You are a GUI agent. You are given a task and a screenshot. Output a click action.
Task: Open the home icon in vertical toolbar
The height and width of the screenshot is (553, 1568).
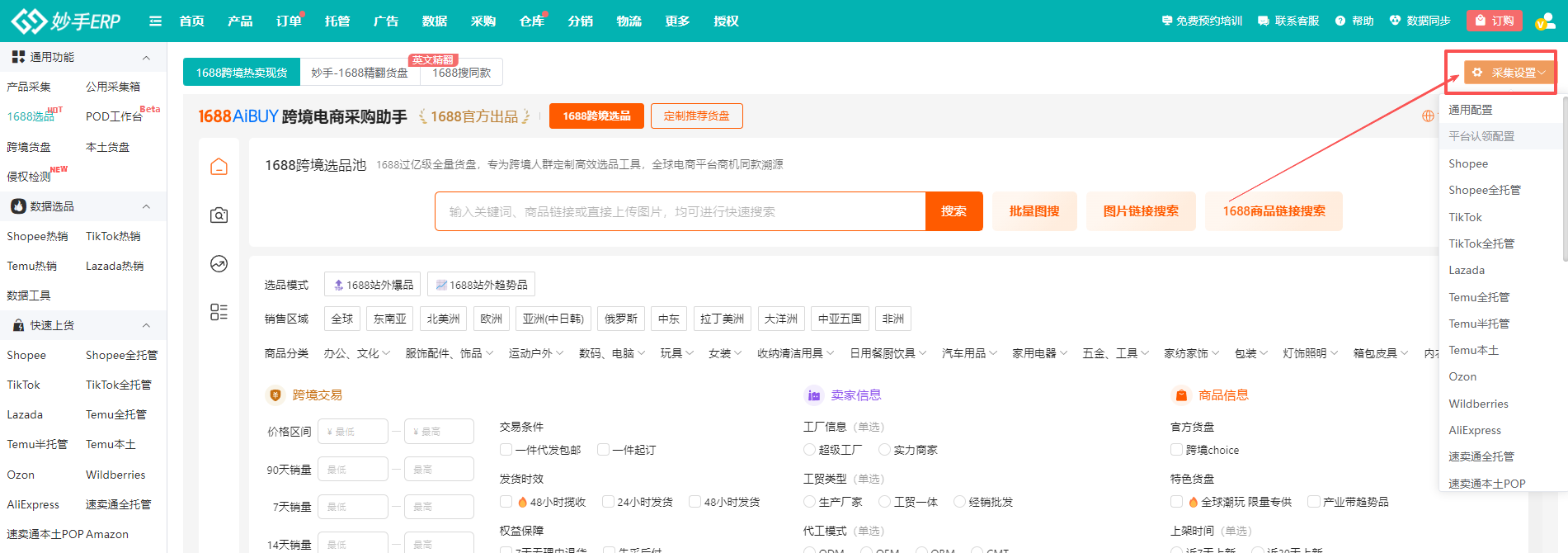(x=219, y=167)
